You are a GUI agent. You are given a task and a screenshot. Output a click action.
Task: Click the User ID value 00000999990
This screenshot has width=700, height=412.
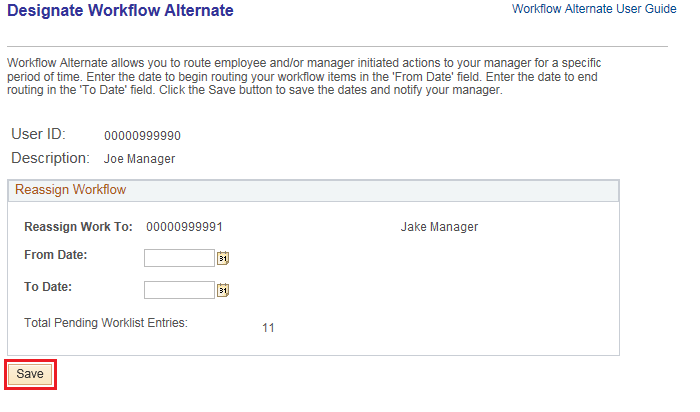coord(142,136)
